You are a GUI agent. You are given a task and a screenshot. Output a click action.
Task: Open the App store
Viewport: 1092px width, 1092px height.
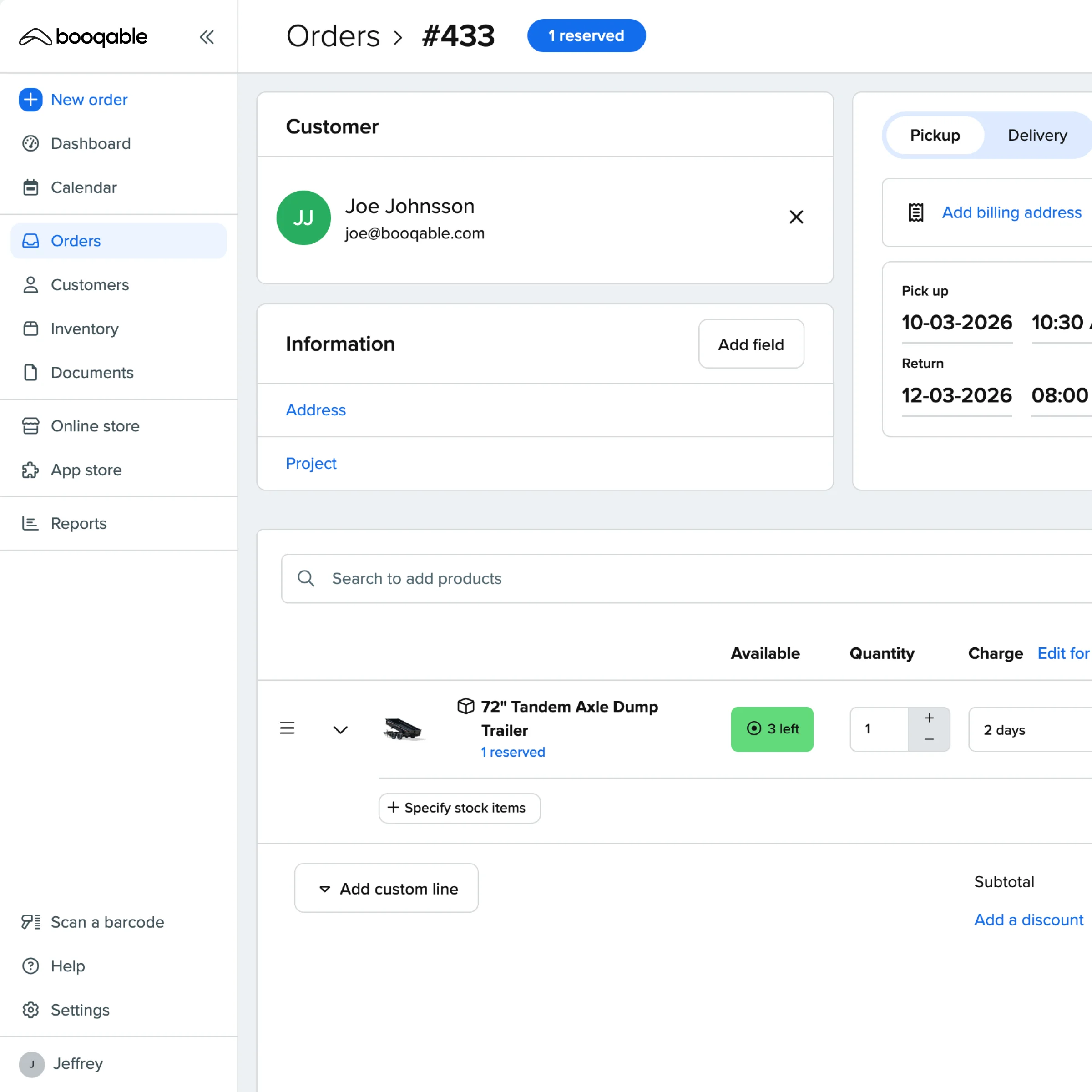tap(86, 470)
